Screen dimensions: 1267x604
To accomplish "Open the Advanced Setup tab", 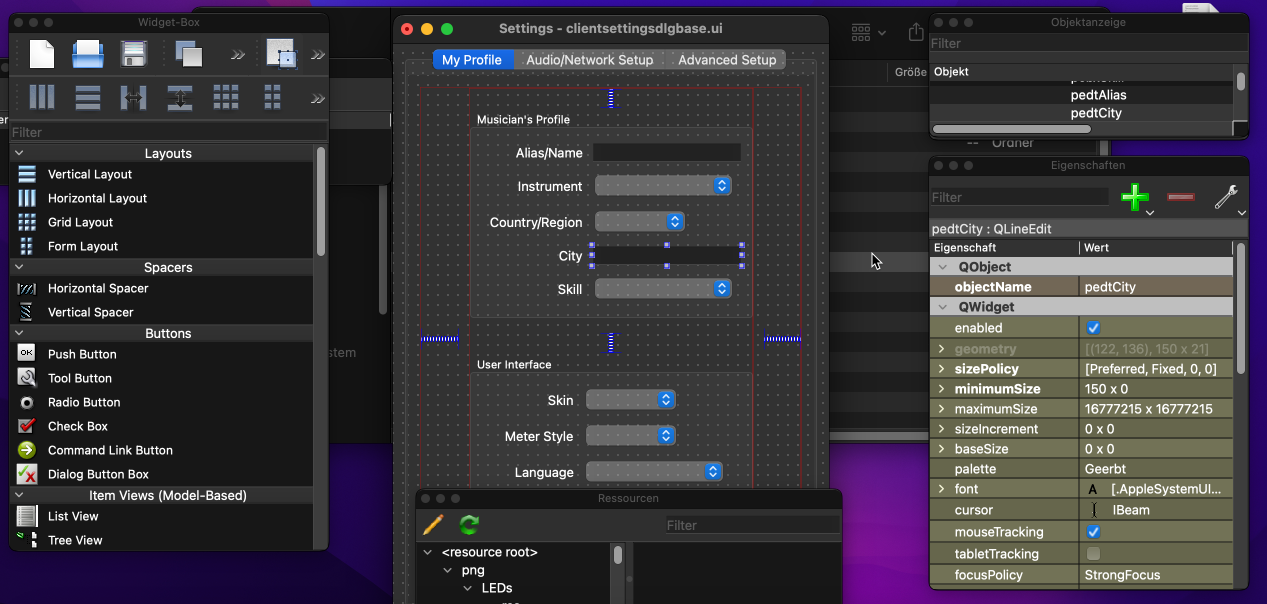I will point(727,59).
